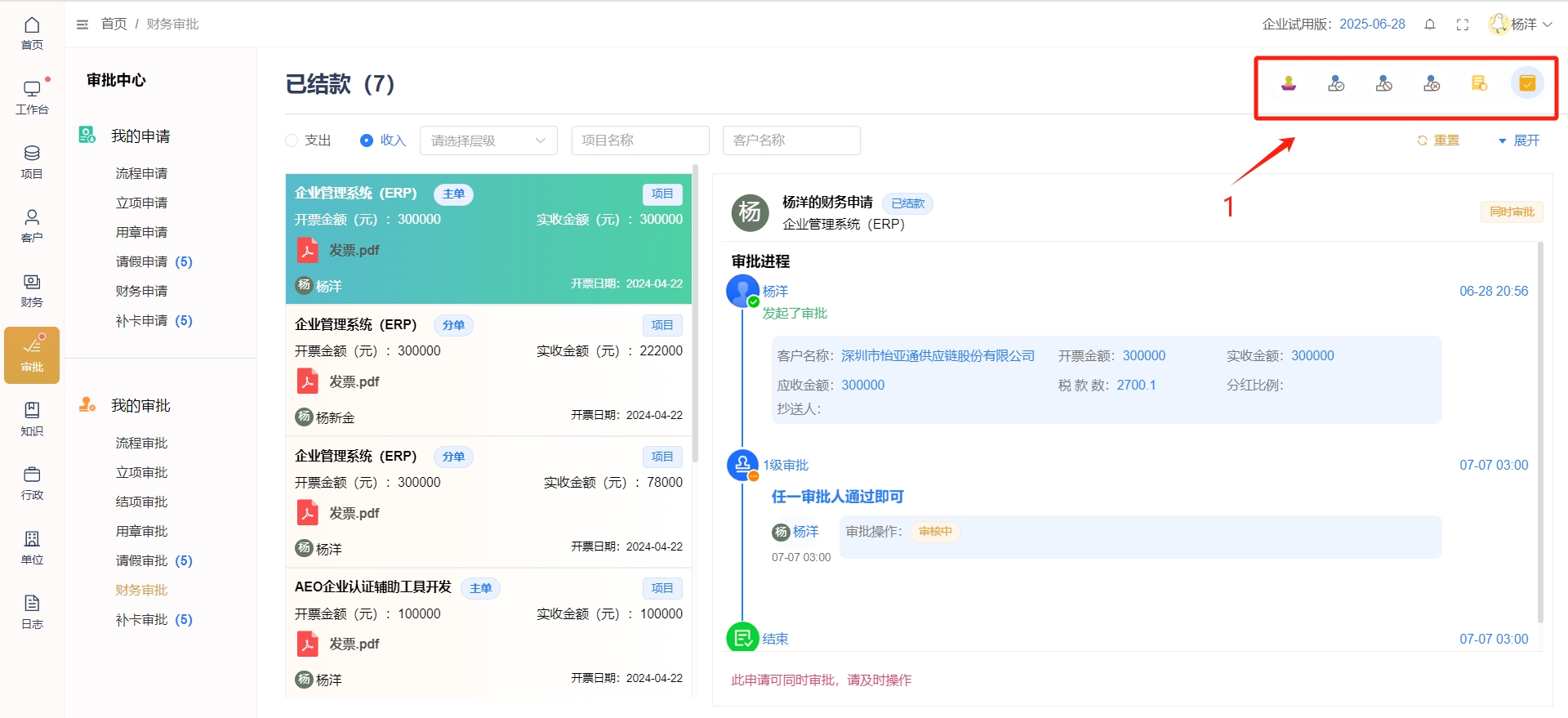Click the 我的申请 section header
Viewport: 1568px width, 718px height.
click(x=140, y=136)
